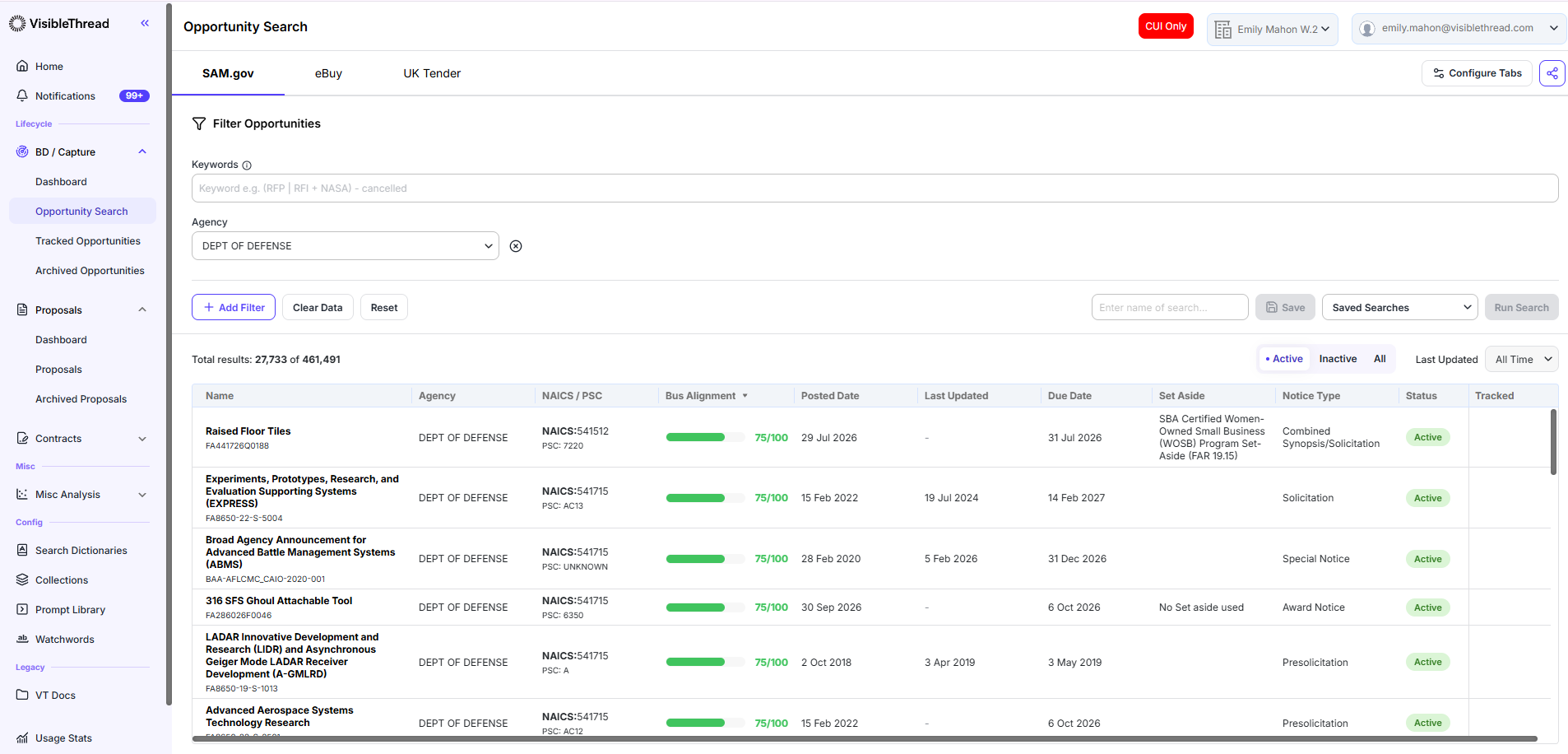Image resolution: width=1568 pixels, height=754 pixels.
Task: Click the VisibleThread logo
Action: tap(59, 24)
